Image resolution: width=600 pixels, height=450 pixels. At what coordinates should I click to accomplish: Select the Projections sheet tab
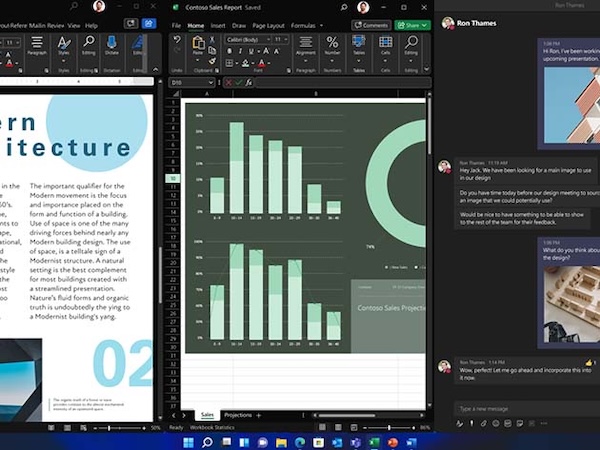(238, 414)
